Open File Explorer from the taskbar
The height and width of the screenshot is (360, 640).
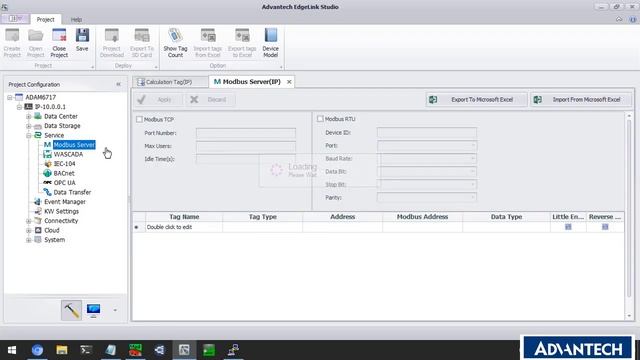tap(62, 350)
